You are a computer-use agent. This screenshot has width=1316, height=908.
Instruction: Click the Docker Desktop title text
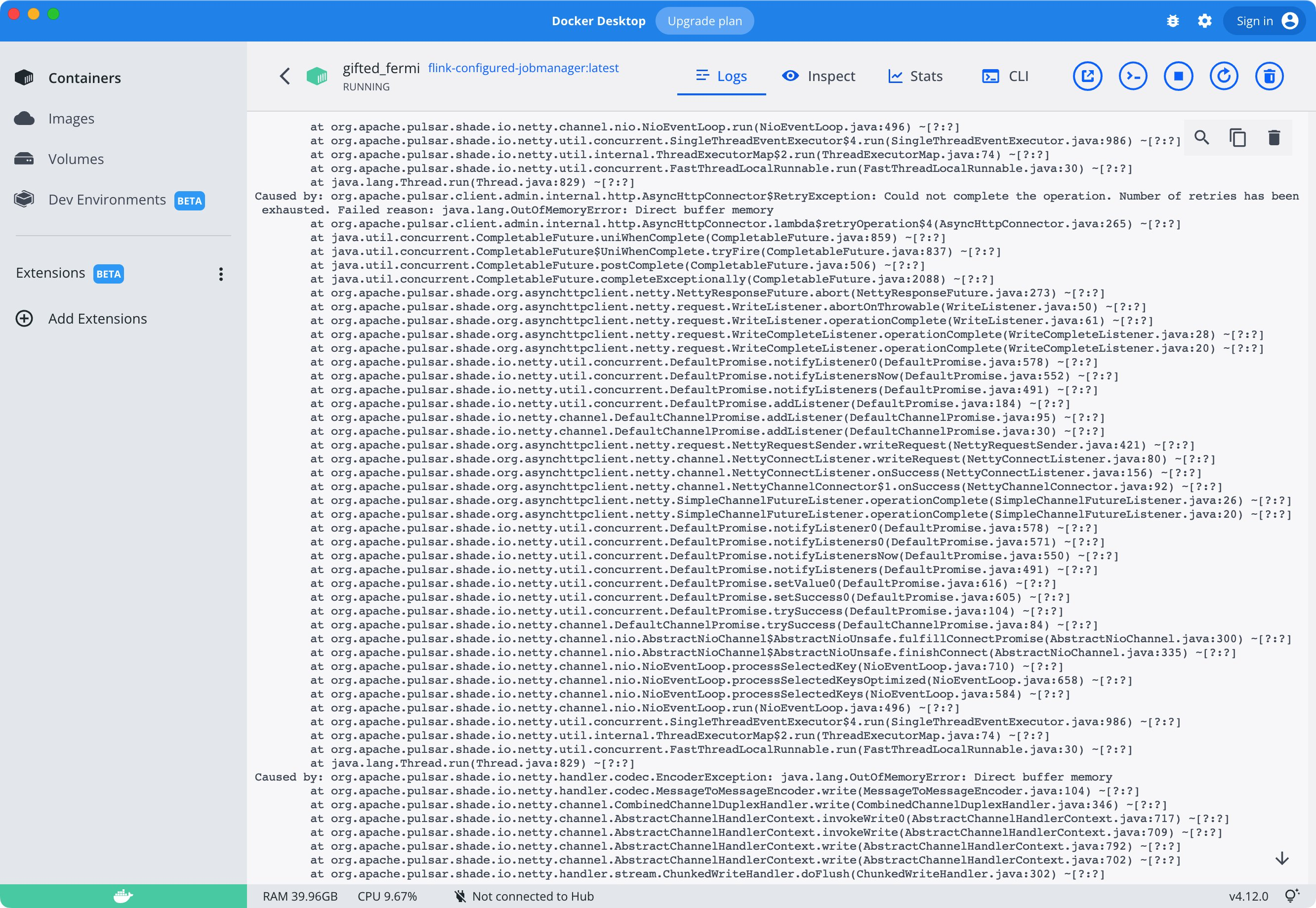pyautogui.click(x=599, y=21)
